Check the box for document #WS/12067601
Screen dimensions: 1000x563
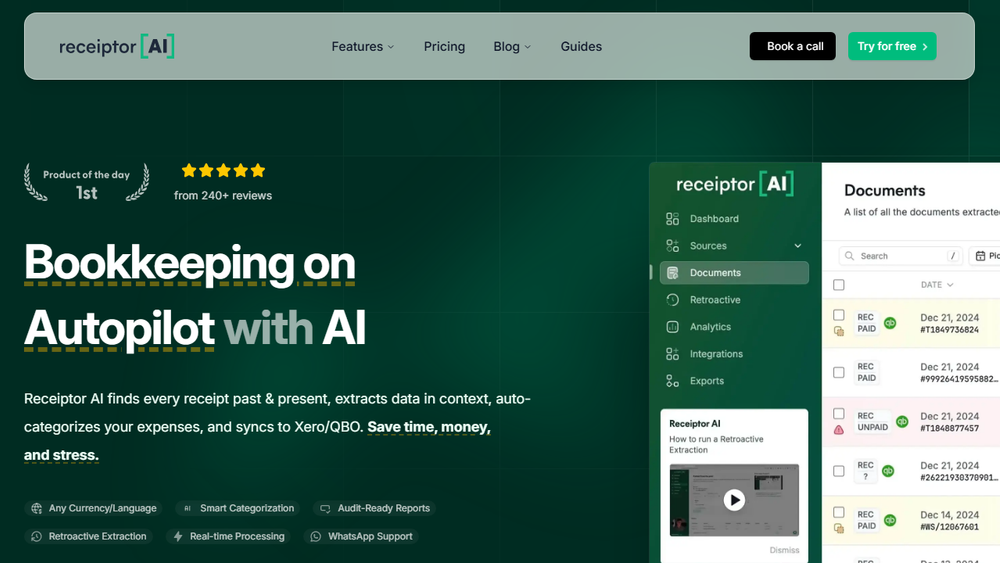(839, 513)
